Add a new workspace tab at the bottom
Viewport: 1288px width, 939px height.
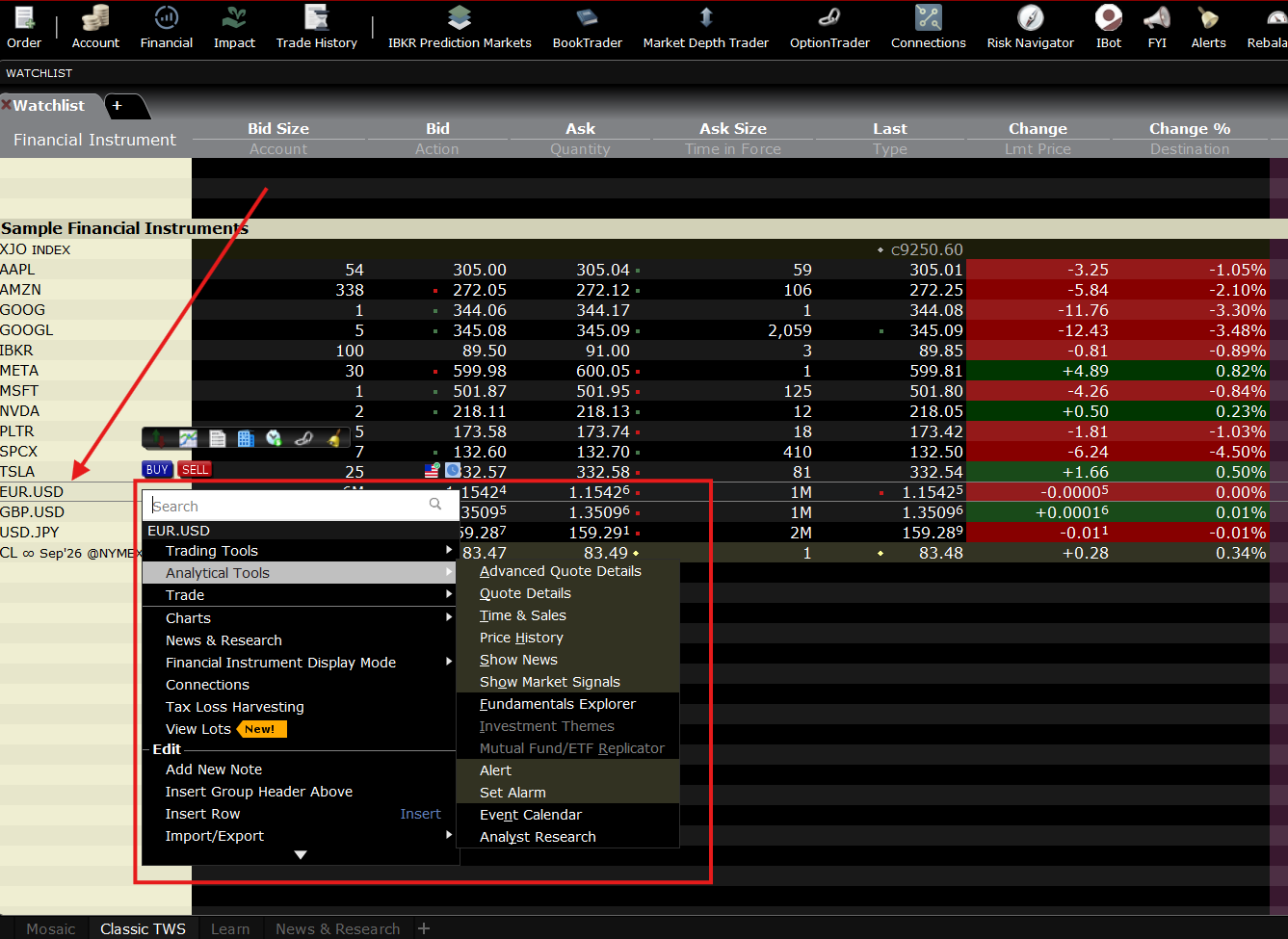pos(423,928)
